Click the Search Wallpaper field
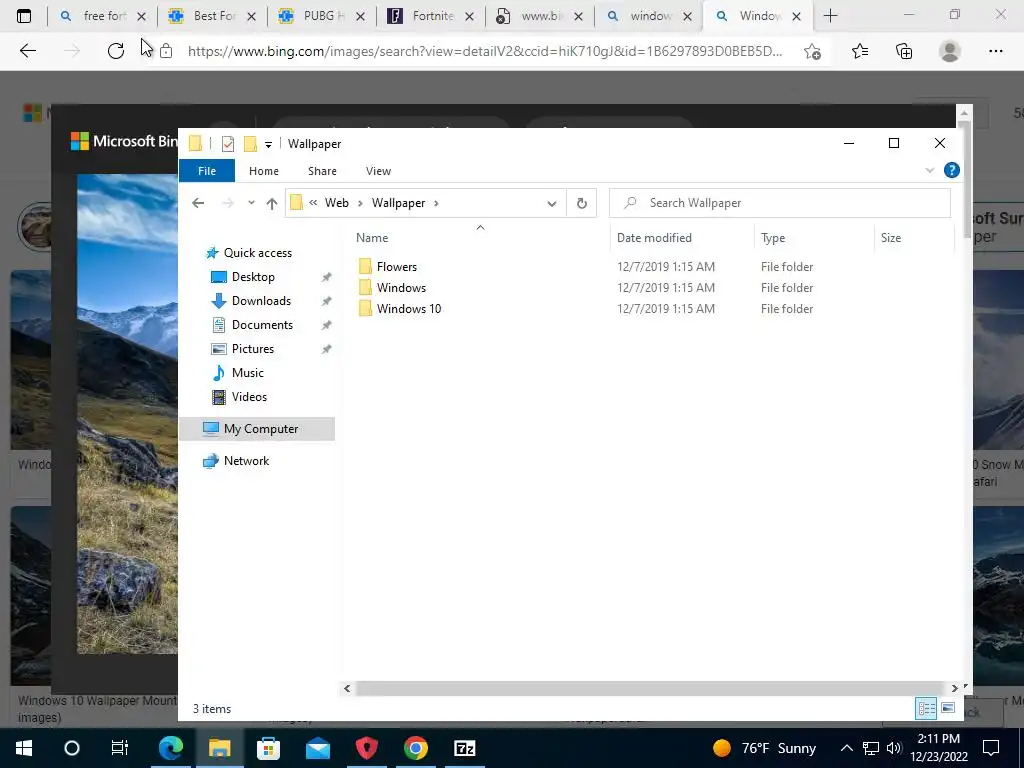Viewport: 1024px width, 768px height. 780,203
